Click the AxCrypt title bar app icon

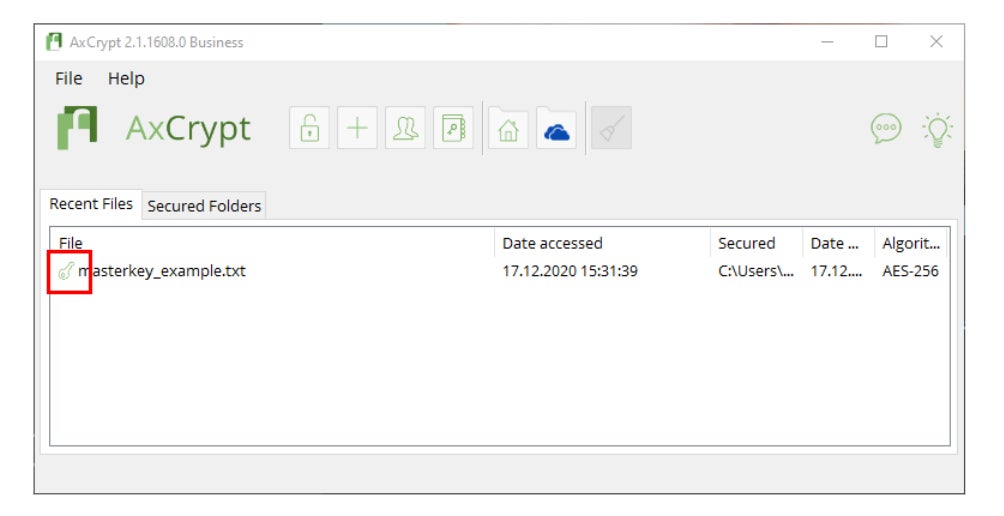pyautogui.click(x=54, y=42)
